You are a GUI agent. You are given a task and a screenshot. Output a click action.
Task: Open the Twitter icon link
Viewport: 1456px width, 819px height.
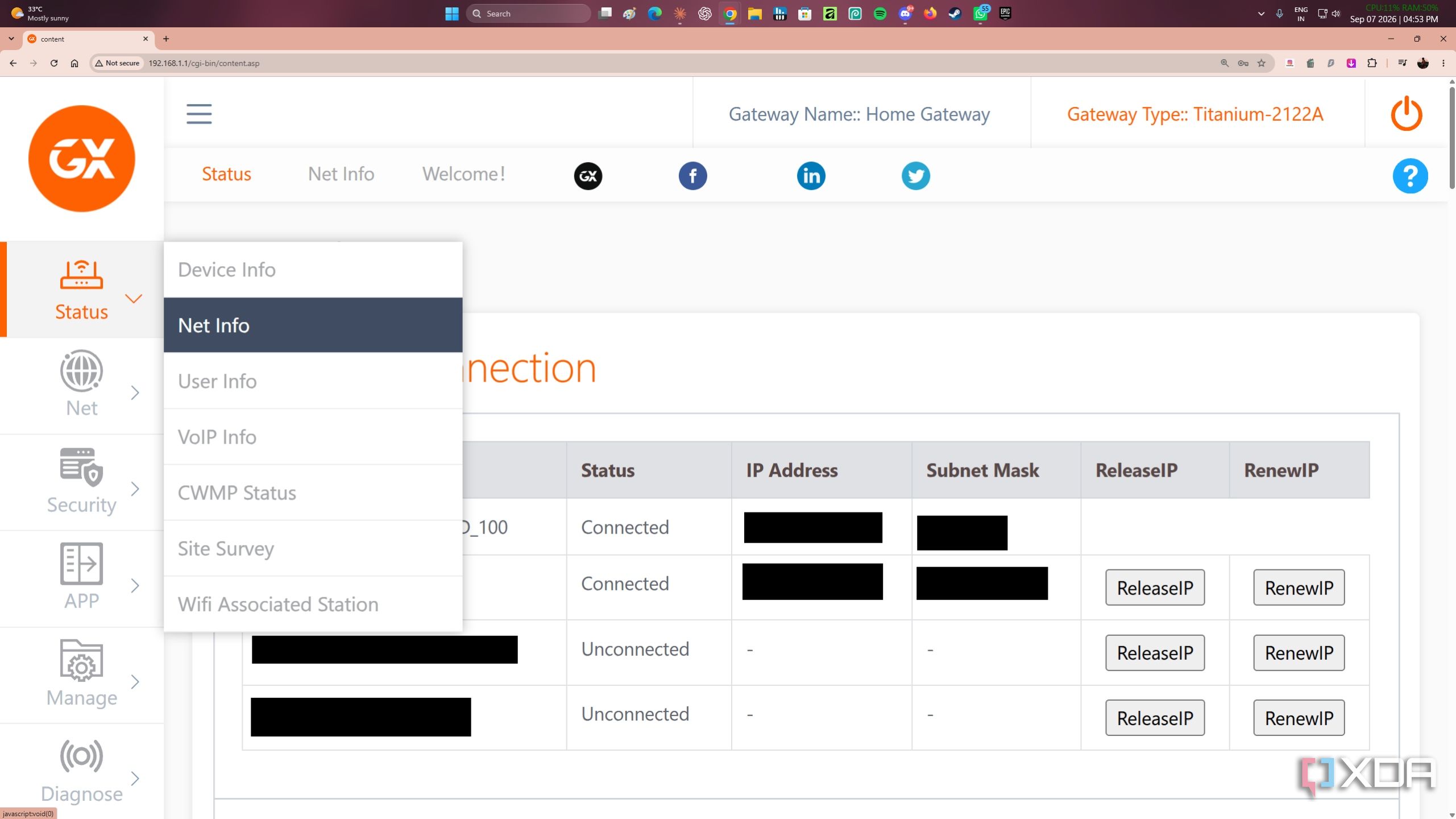(915, 176)
